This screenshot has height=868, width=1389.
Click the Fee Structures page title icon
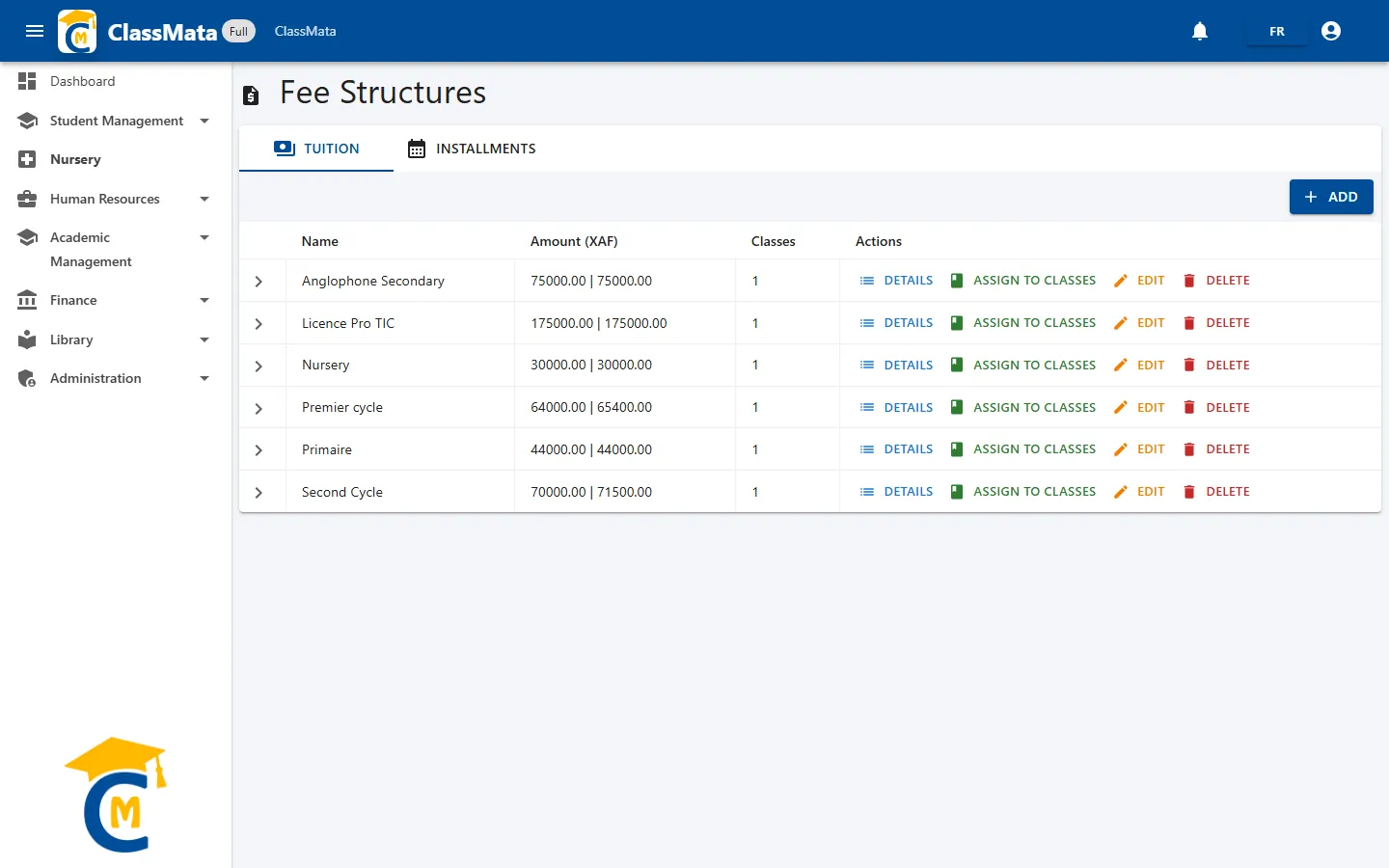pyautogui.click(x=251, y=95)
